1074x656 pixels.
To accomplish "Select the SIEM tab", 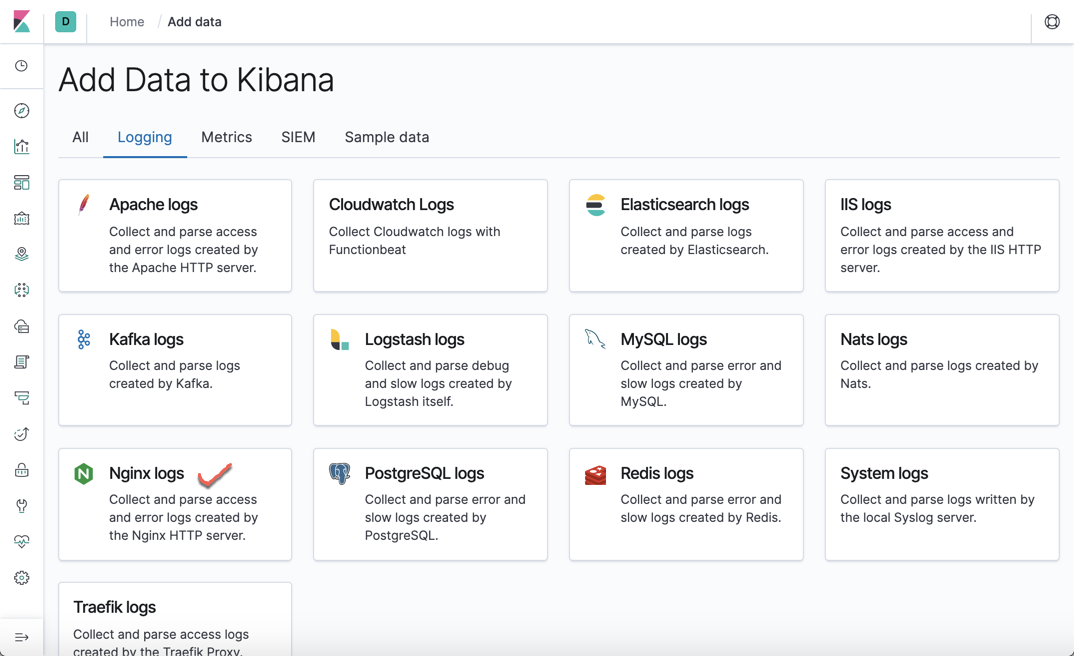I will click(298, 137).
